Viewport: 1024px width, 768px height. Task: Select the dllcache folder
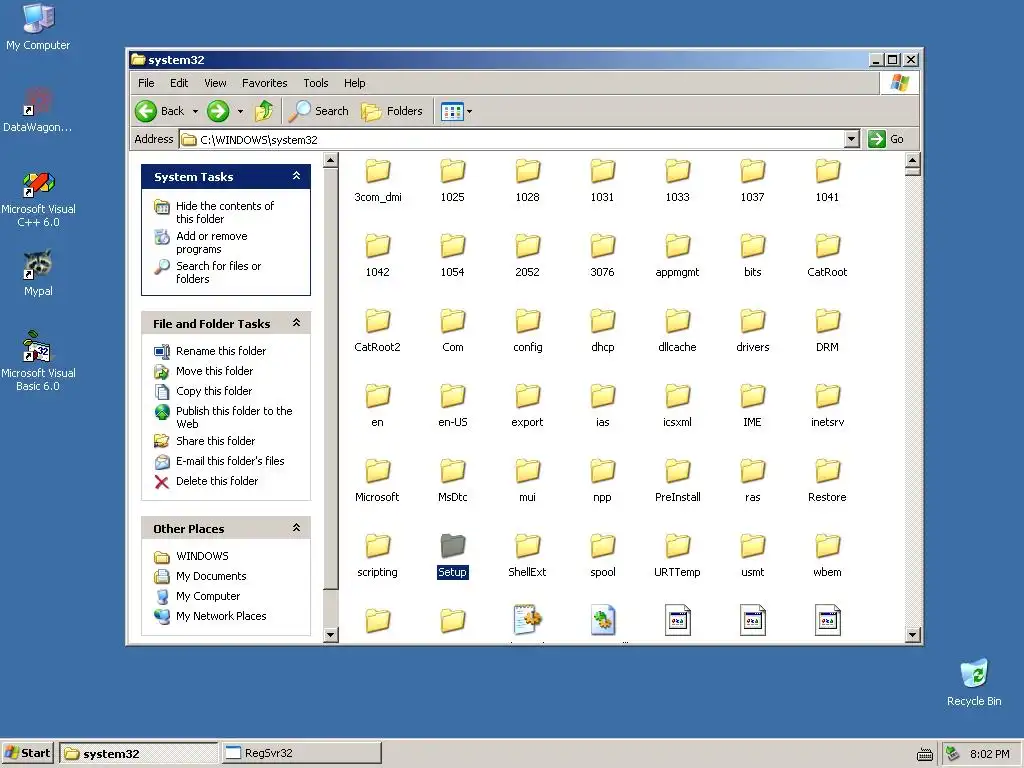pos(677,331)
